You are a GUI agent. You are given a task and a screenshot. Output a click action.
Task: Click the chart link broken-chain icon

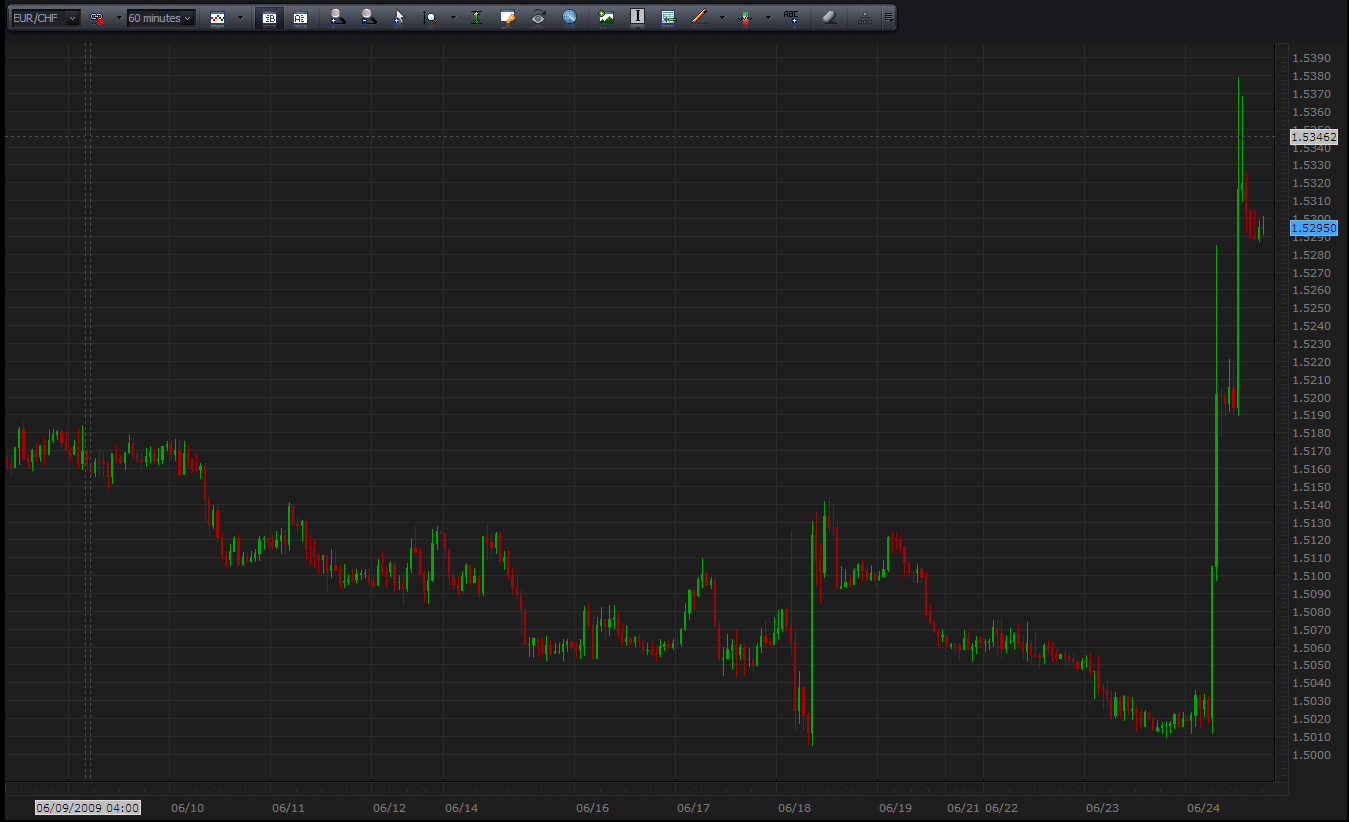(97, 18)
